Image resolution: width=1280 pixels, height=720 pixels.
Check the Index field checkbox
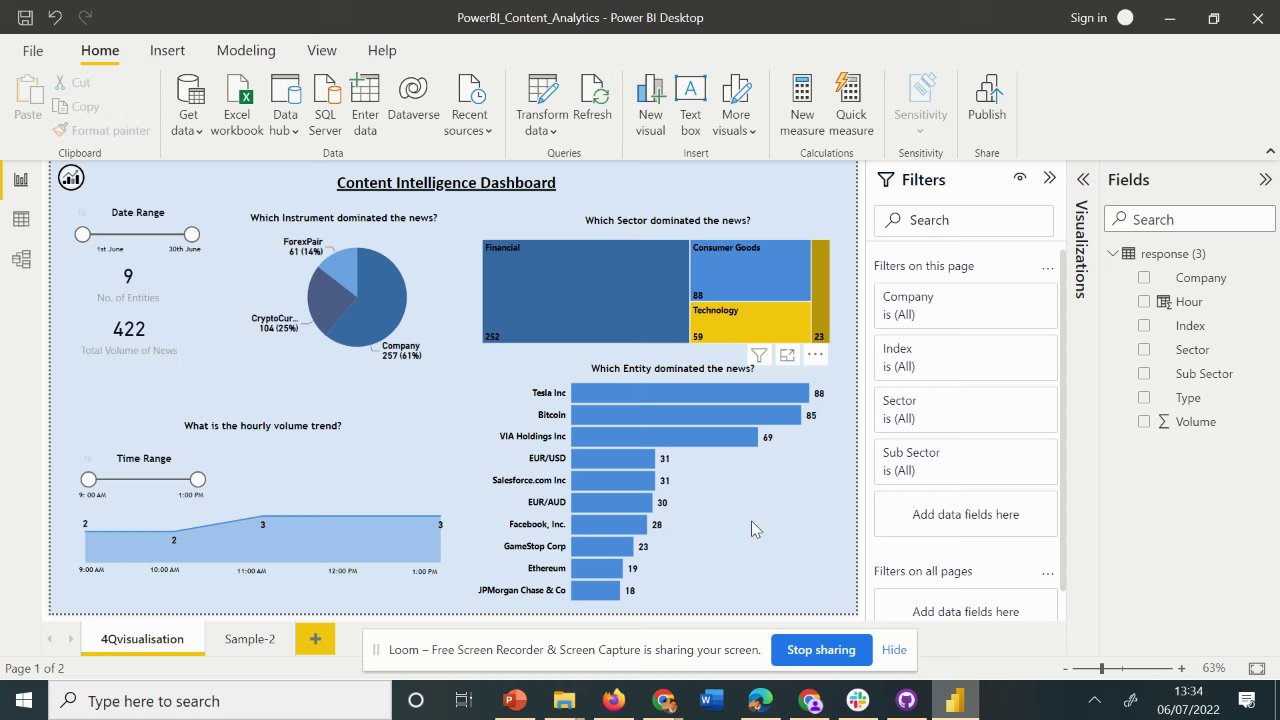(1144, 326)
